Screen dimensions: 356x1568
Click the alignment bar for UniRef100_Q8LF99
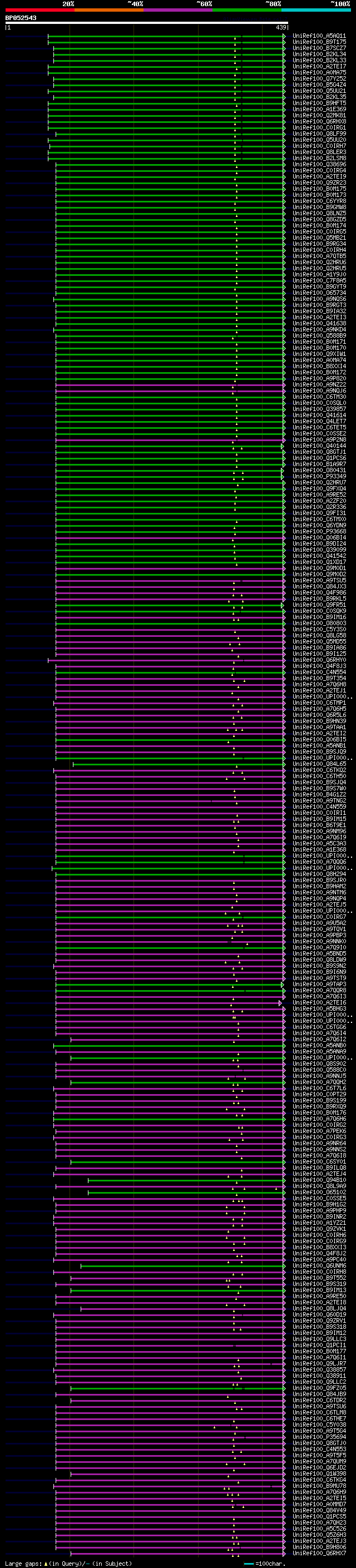[x=170, y=134]
